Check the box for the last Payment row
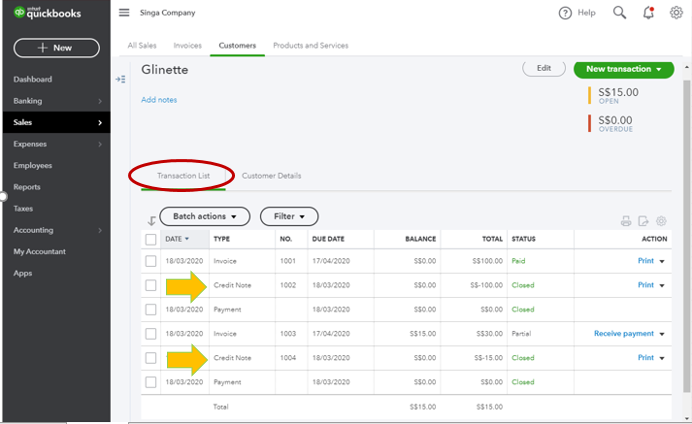Image resolution: width=692 pixels, height=424 pixels. (150, 382)
